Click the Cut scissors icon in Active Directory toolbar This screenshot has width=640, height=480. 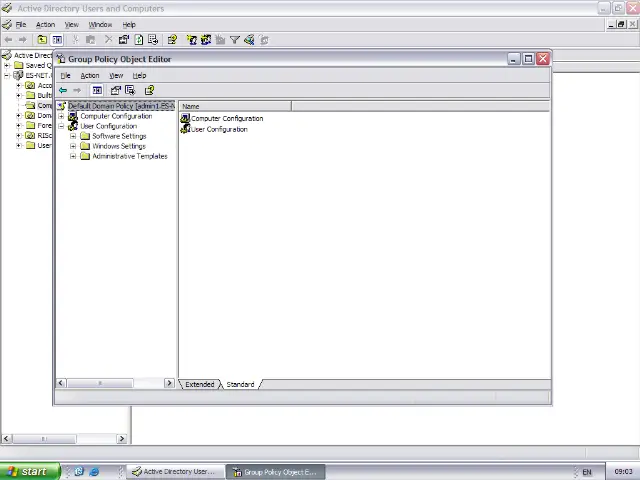pos(76,40)
